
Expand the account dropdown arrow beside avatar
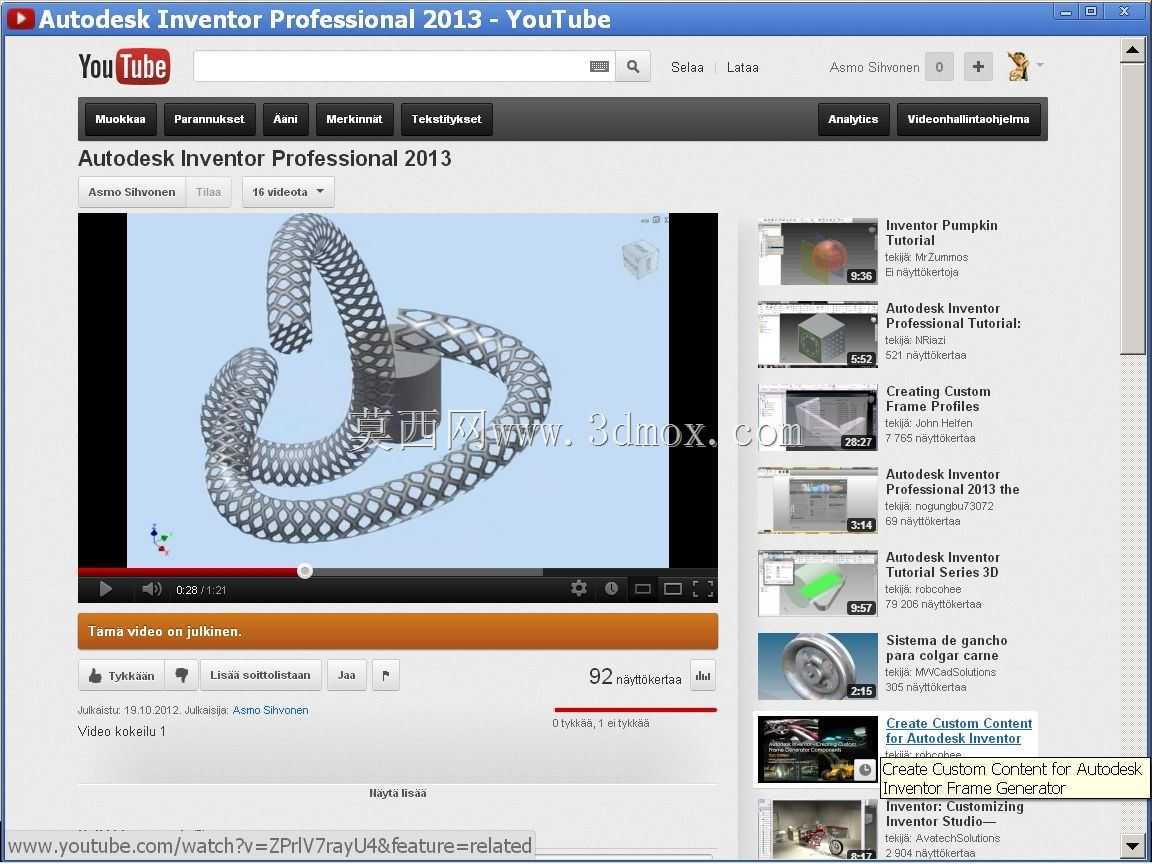coord(1040,65)
